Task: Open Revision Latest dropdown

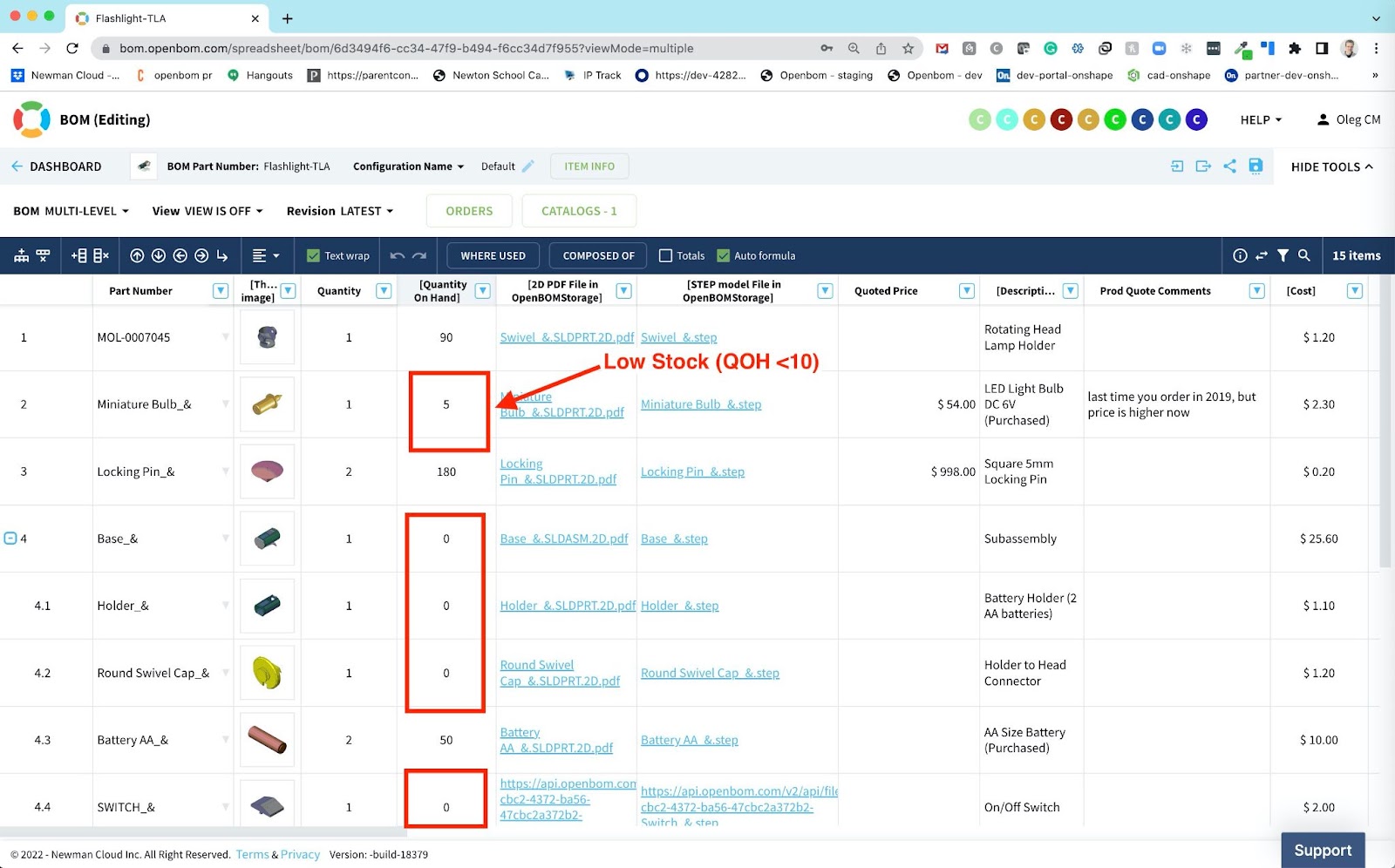Action: (x=340, y=211)
